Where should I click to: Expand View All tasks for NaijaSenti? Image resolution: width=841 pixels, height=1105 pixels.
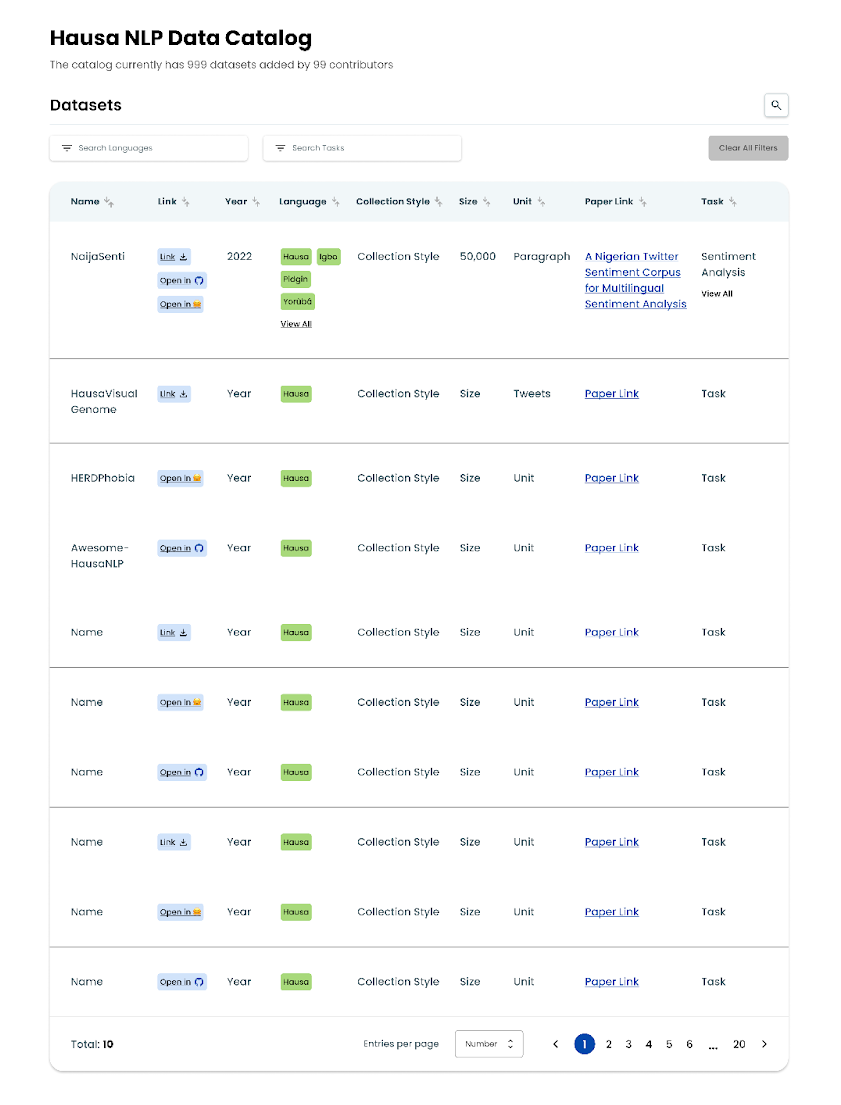716,292
